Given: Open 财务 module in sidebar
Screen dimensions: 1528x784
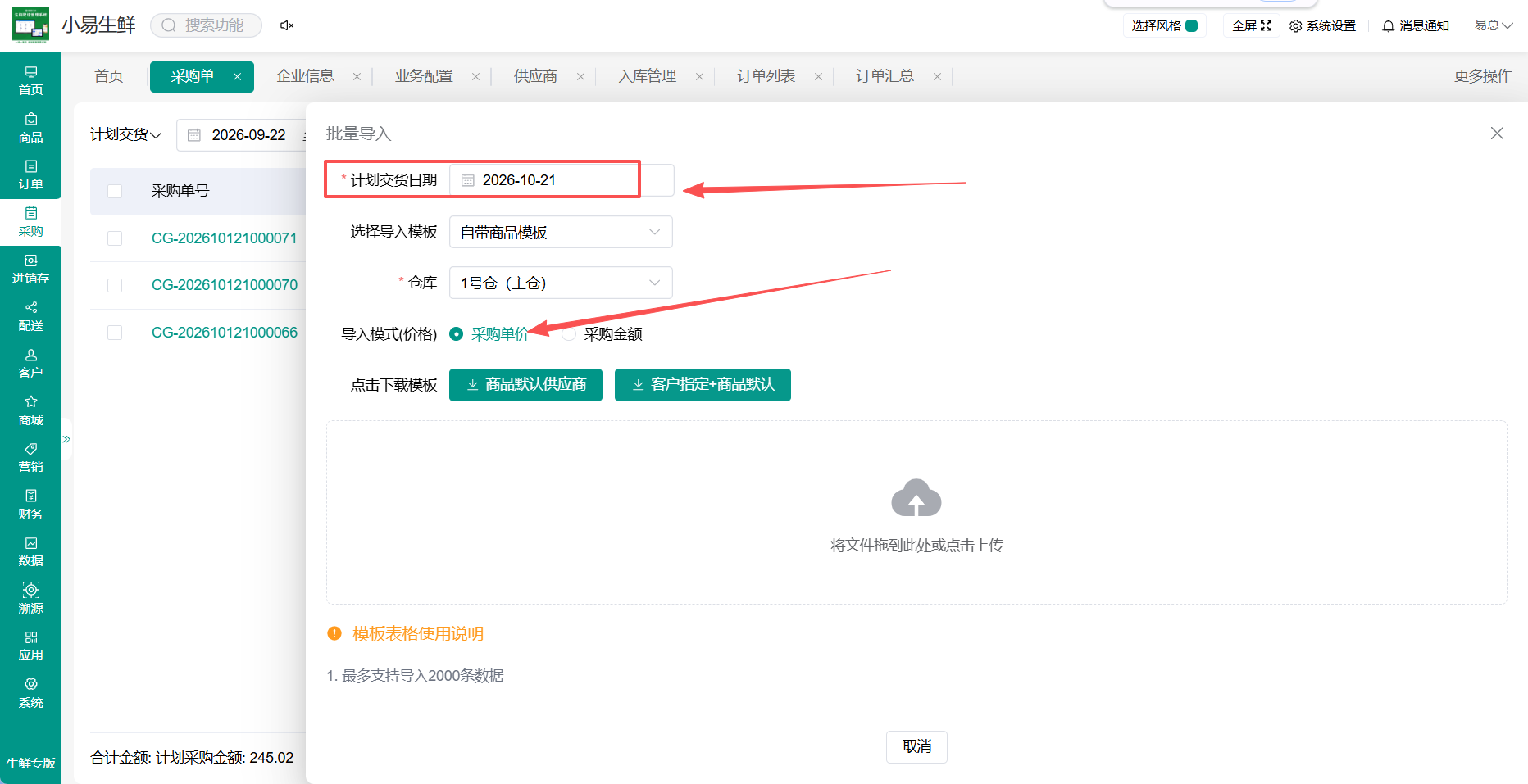Looking at the screenshot, I should click(x=30, y=505).
